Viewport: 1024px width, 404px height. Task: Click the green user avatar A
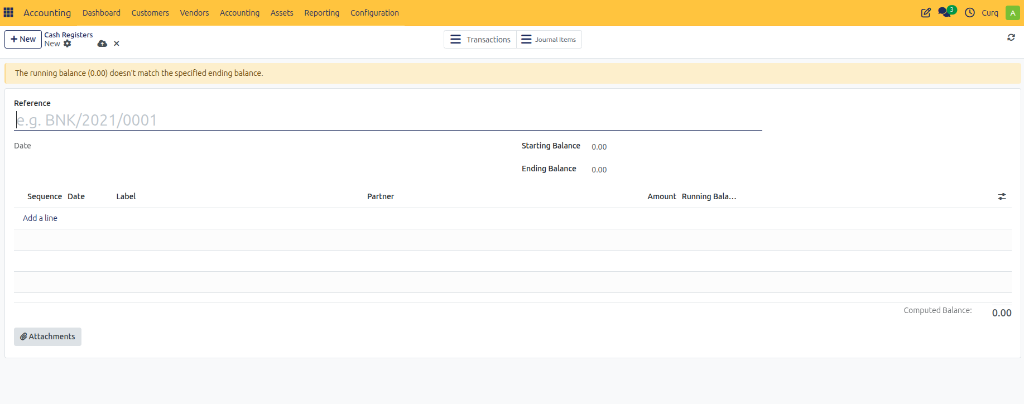pyautogui.click(x=1012, y=12)
